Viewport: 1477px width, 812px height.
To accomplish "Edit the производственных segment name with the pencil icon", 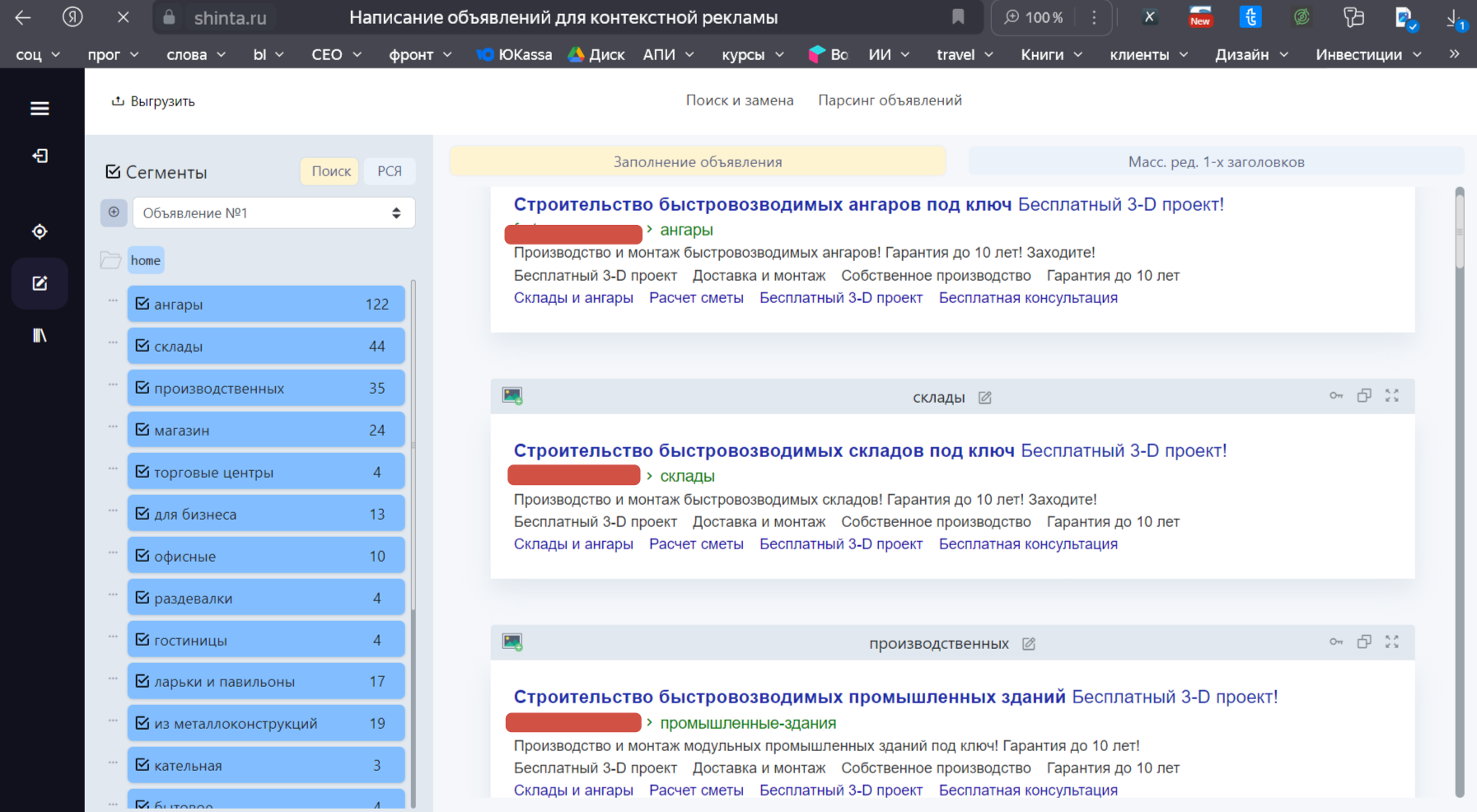I will (x=1029, y=644).
